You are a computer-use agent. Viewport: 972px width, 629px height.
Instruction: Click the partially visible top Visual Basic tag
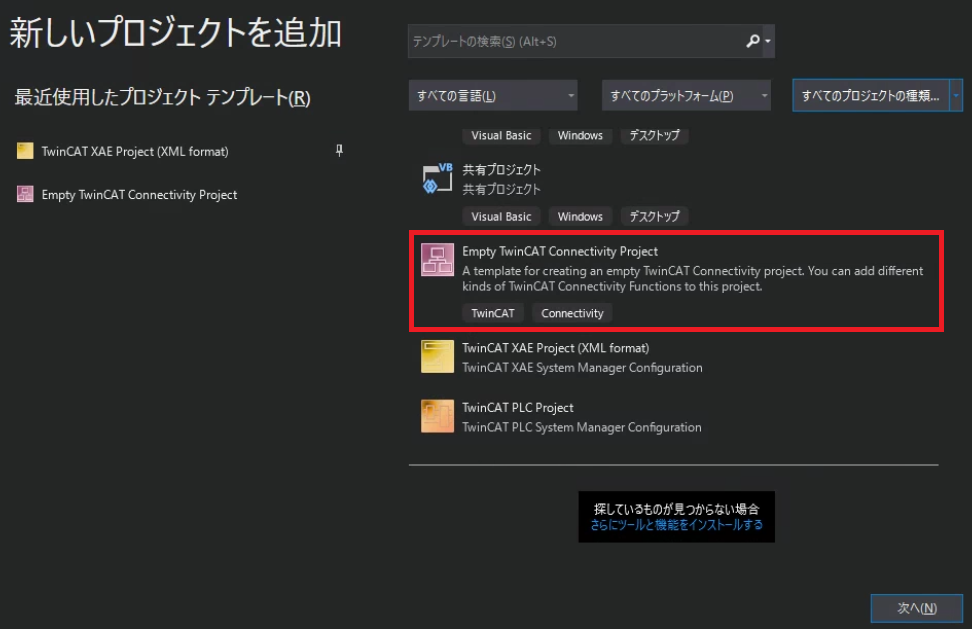(x=501, y=136)
